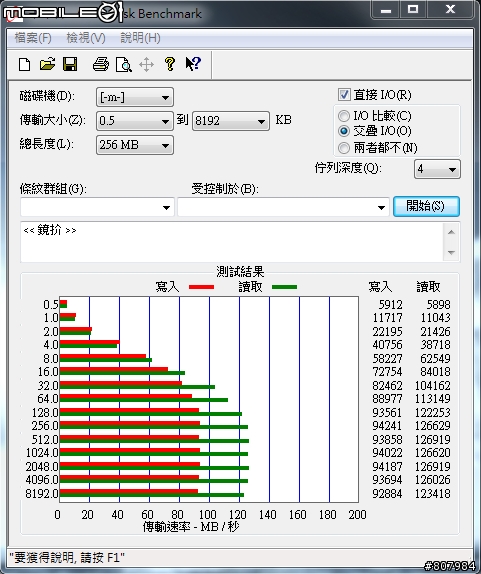481x574 pixels.
Task: Open a saved benchmark file icon
Action: 47,64
